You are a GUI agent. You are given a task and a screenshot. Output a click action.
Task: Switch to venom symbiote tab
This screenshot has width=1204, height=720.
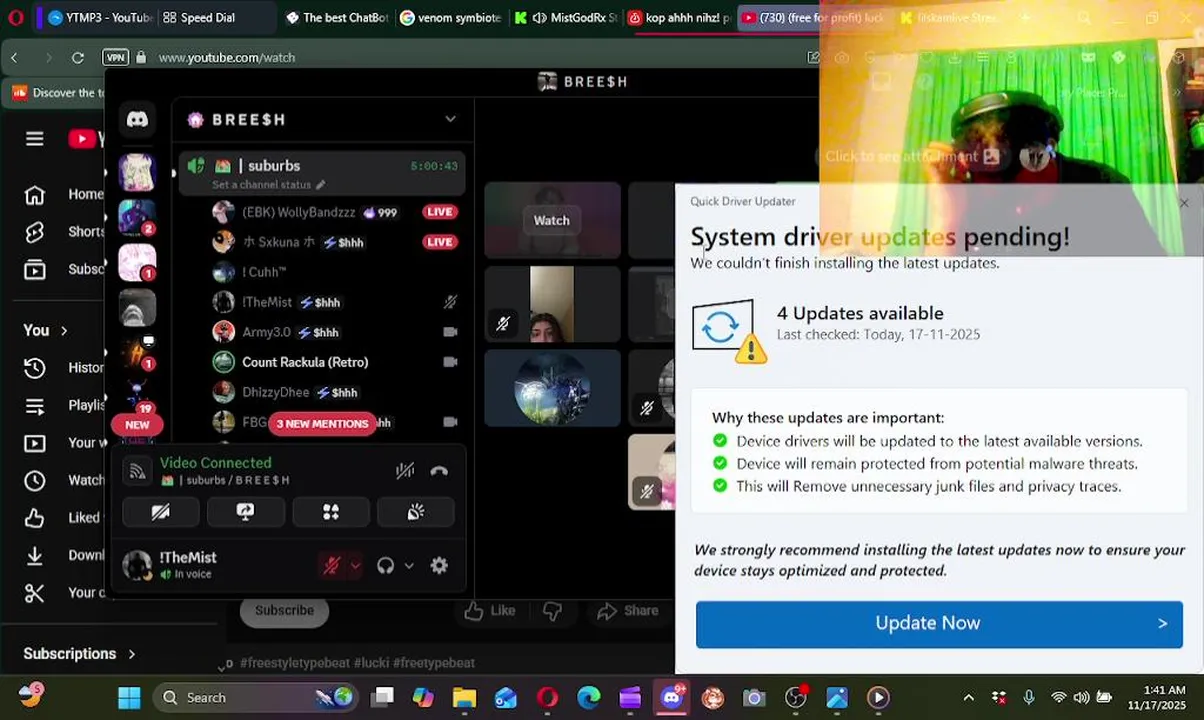tap(450, 17)
